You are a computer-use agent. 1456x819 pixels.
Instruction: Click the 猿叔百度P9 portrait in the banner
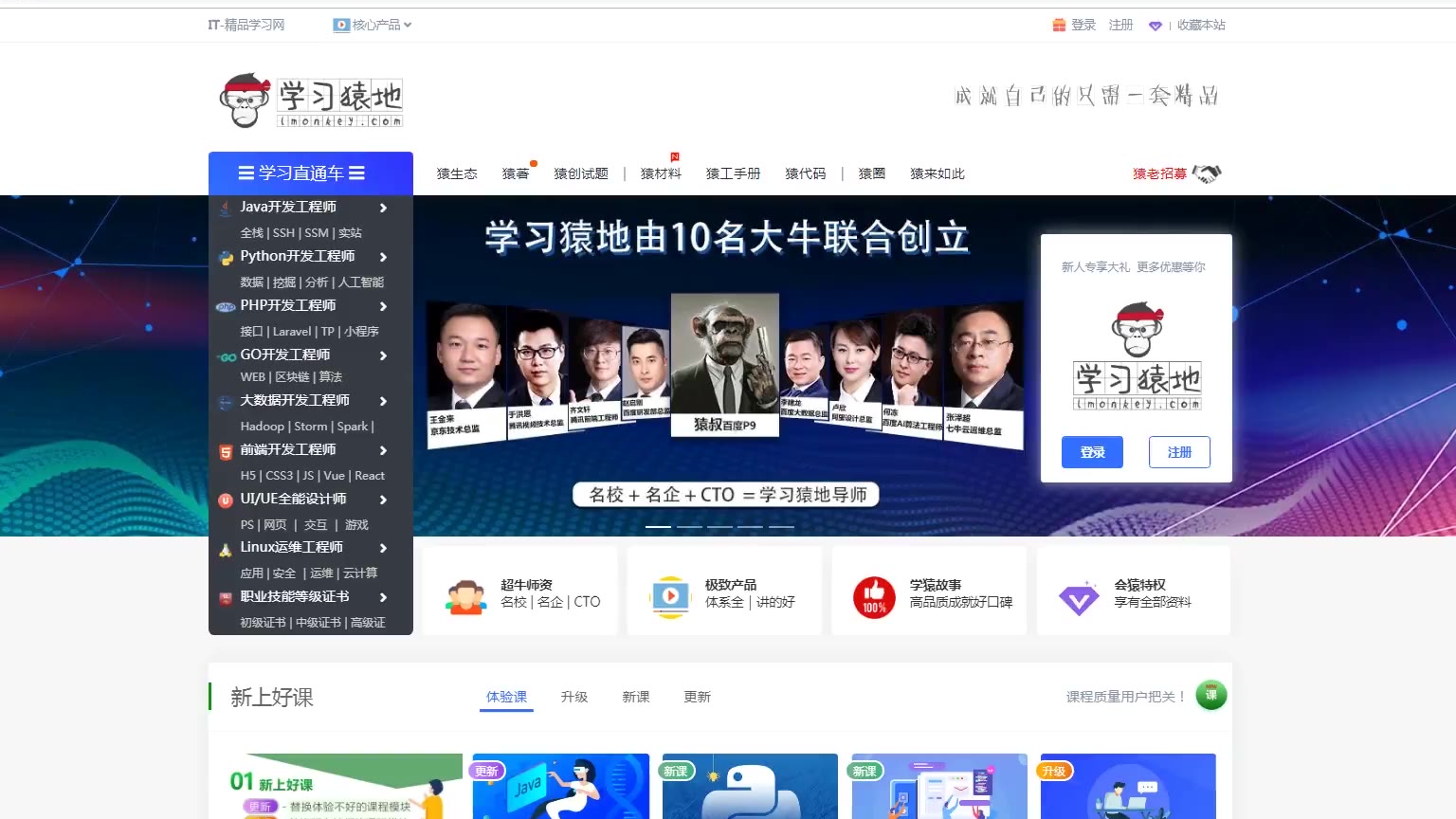click(x=725, y=365)
